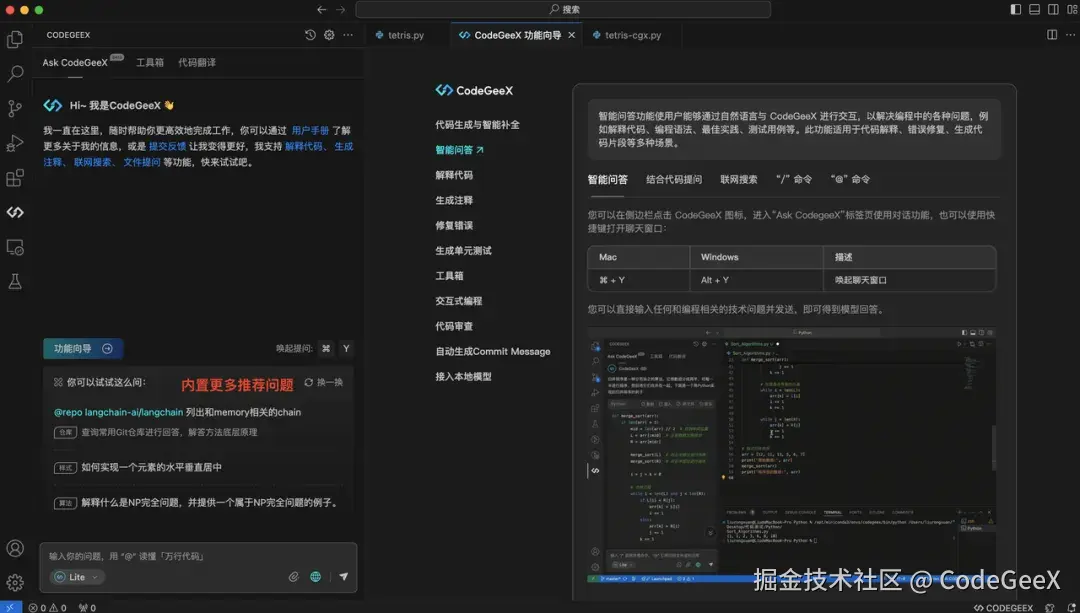
Task: Open the Remote Explorer icon
Action: pyautogui.click(x=15, y=247)
